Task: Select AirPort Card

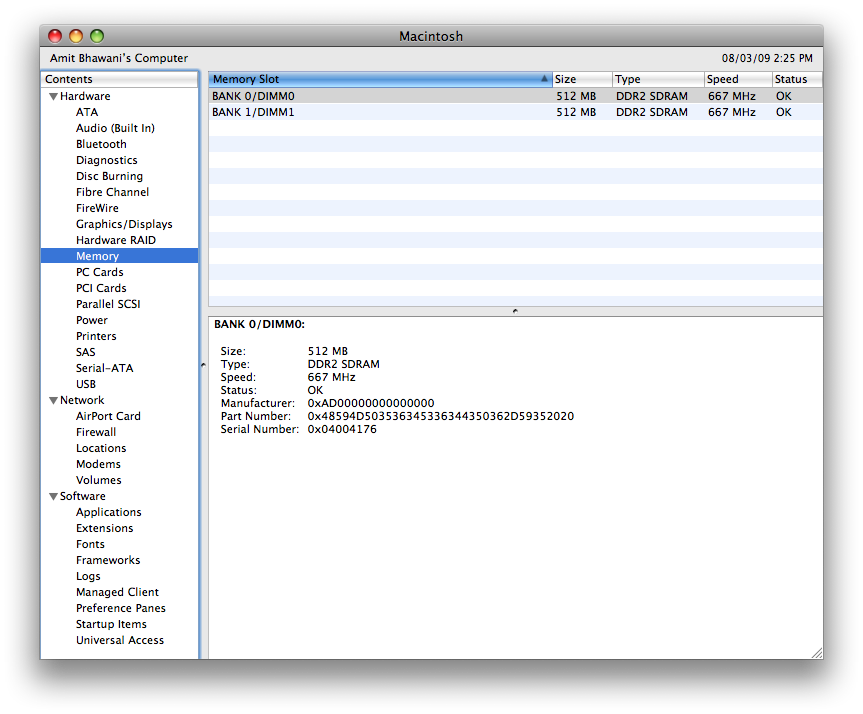Action: (108, 416)
